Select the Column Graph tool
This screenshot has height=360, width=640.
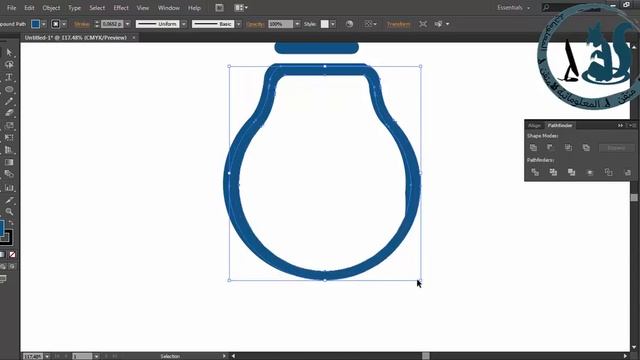[9, 188]
